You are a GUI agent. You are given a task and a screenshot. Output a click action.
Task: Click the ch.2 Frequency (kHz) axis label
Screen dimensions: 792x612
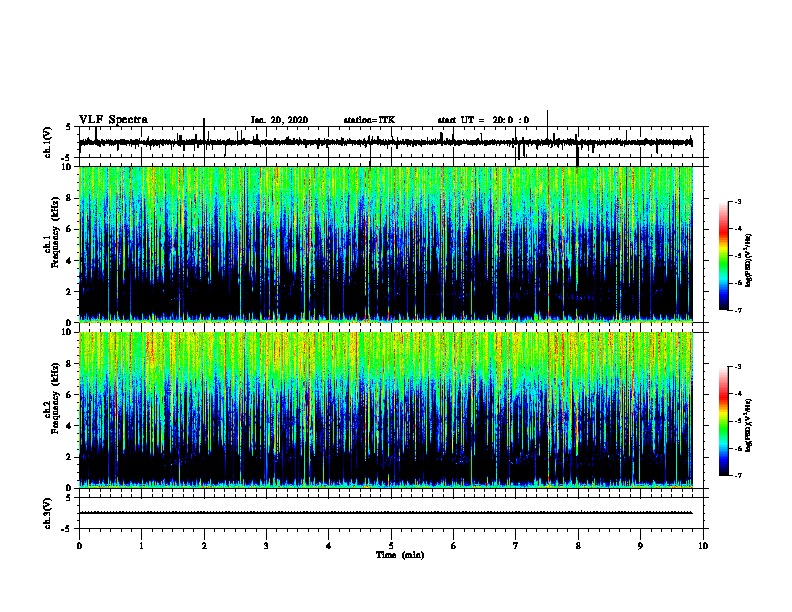pyautogui.click(x=52, y=399)
